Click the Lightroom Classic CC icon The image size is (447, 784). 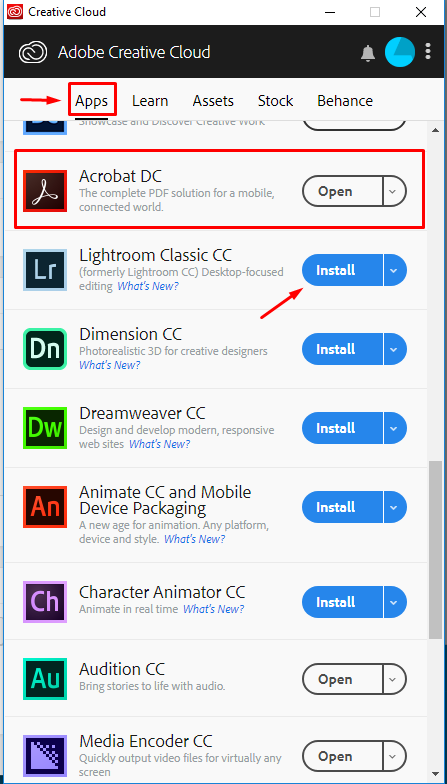tap(45, 270)
